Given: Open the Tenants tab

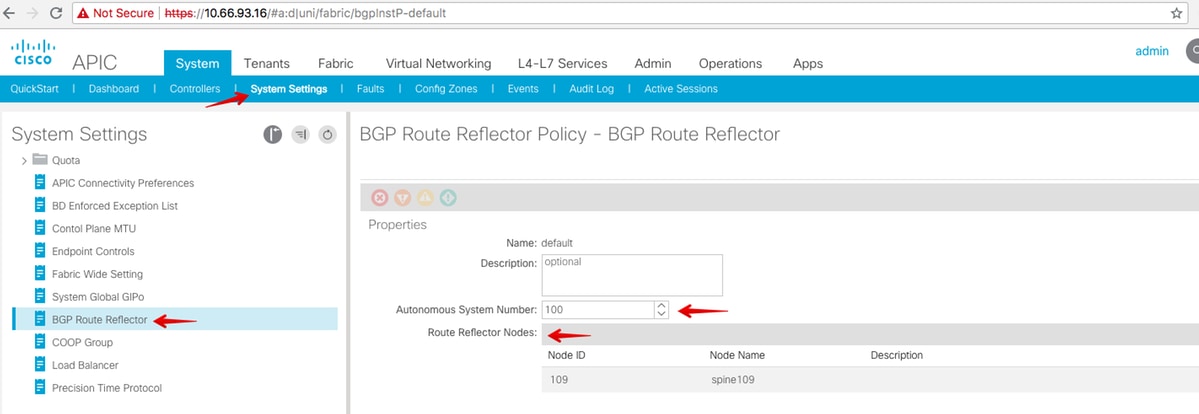Looking at the screenshot, I should pyautogui.click(x=266, y=64).
